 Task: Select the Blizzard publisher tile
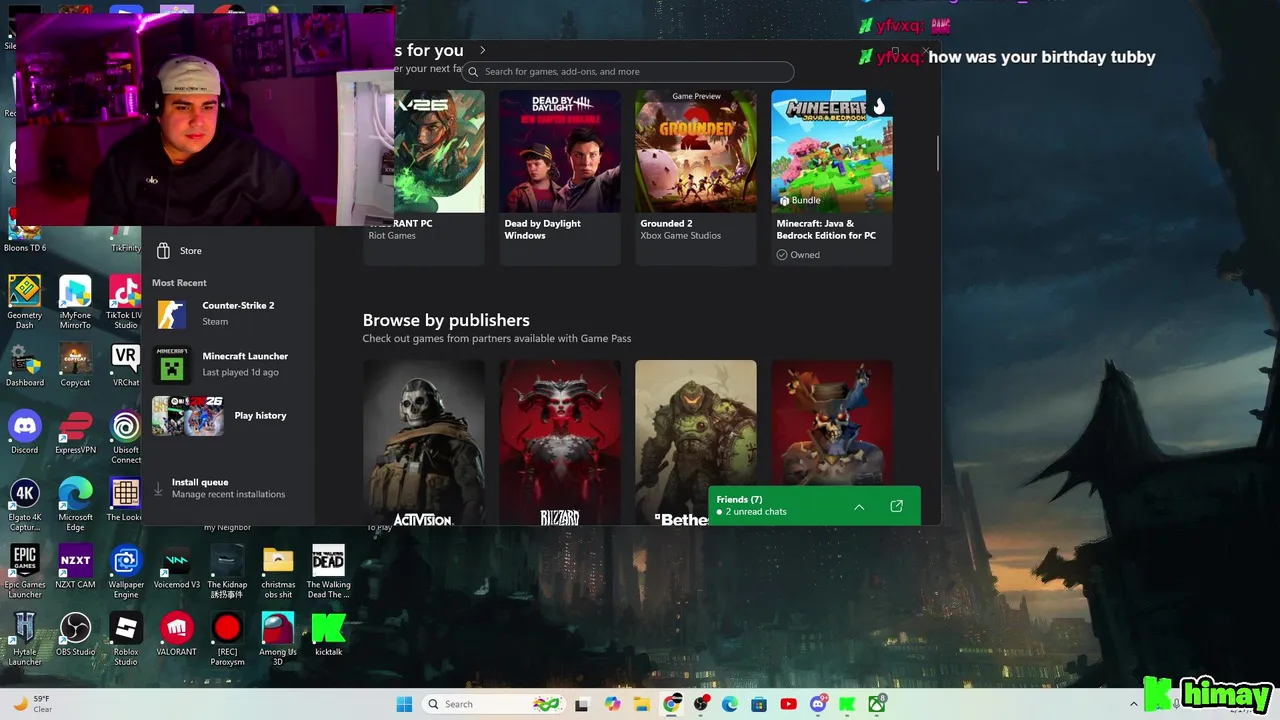[x=560, y=442]
